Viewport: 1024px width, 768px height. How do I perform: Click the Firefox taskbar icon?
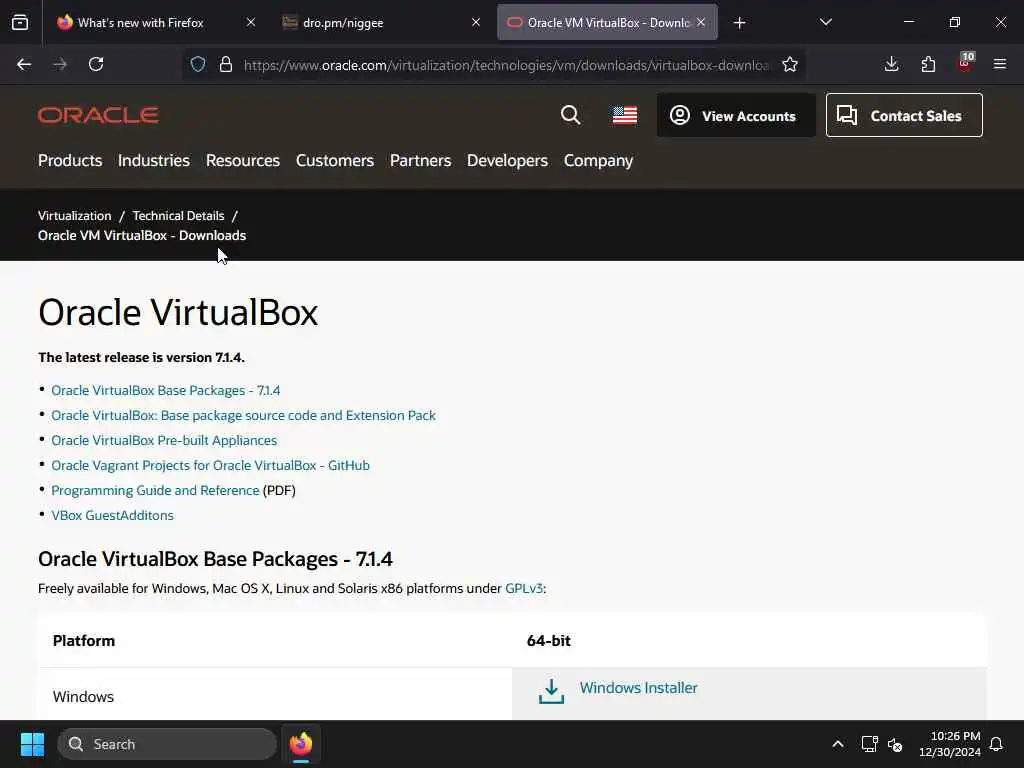tap(300, 744)
